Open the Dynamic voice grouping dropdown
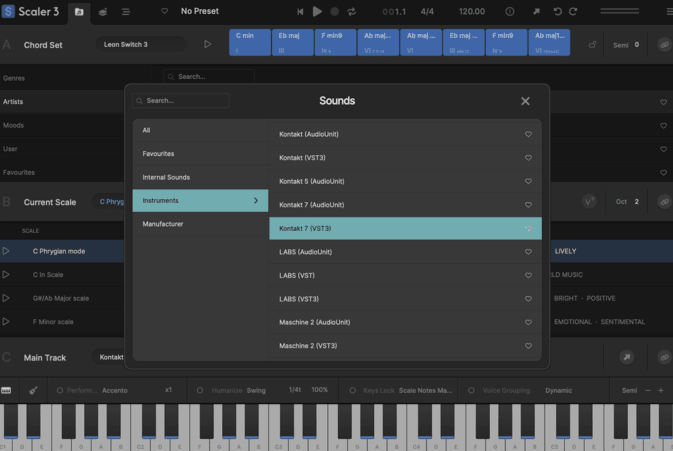Viewport: 673px width, 451px height. tap(559, 390)
